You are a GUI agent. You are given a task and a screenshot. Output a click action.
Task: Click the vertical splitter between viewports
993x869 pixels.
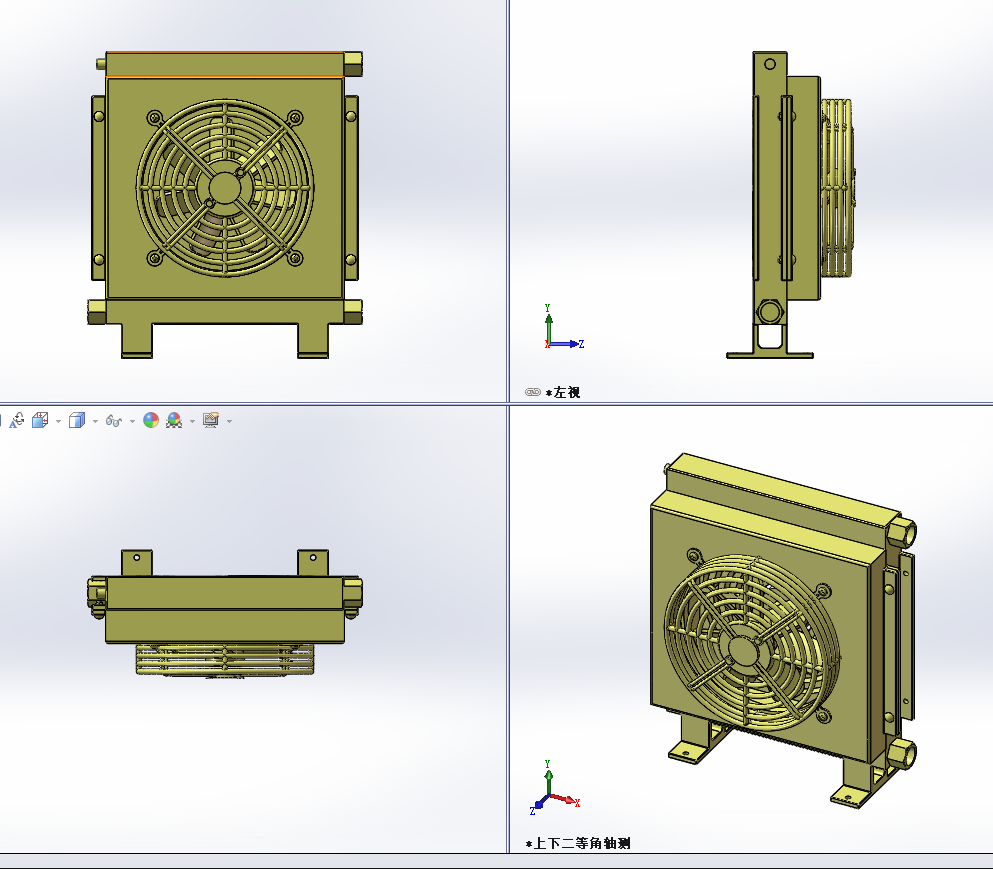[x=508, y=200]
